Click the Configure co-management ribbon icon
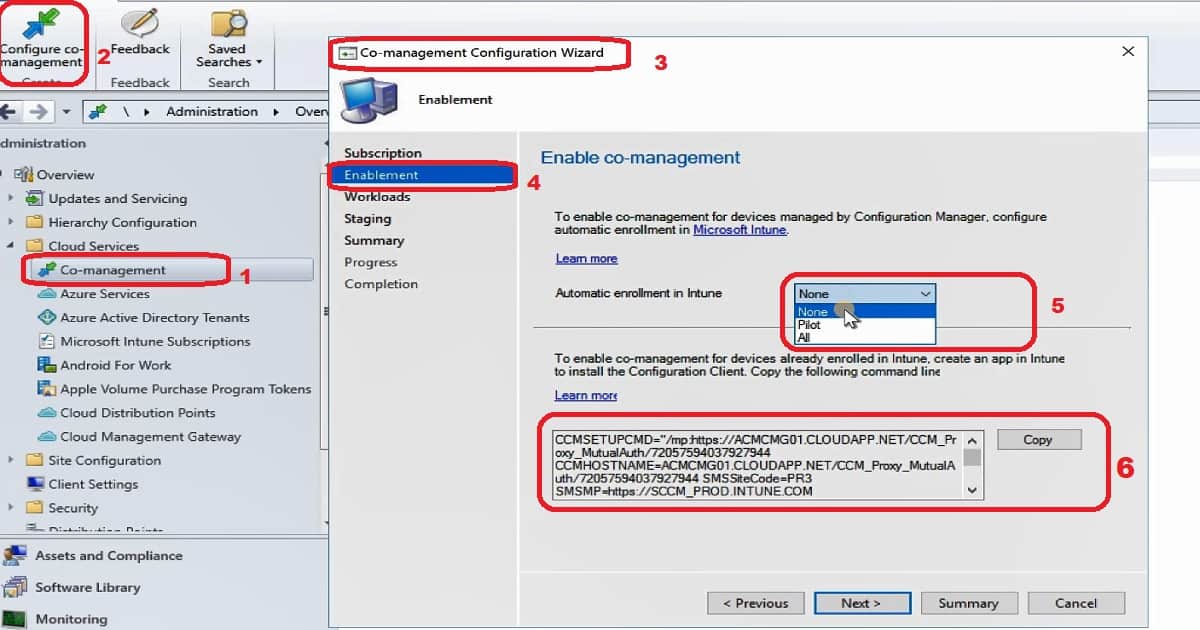 pyautogui.click(x=41, y=22)
